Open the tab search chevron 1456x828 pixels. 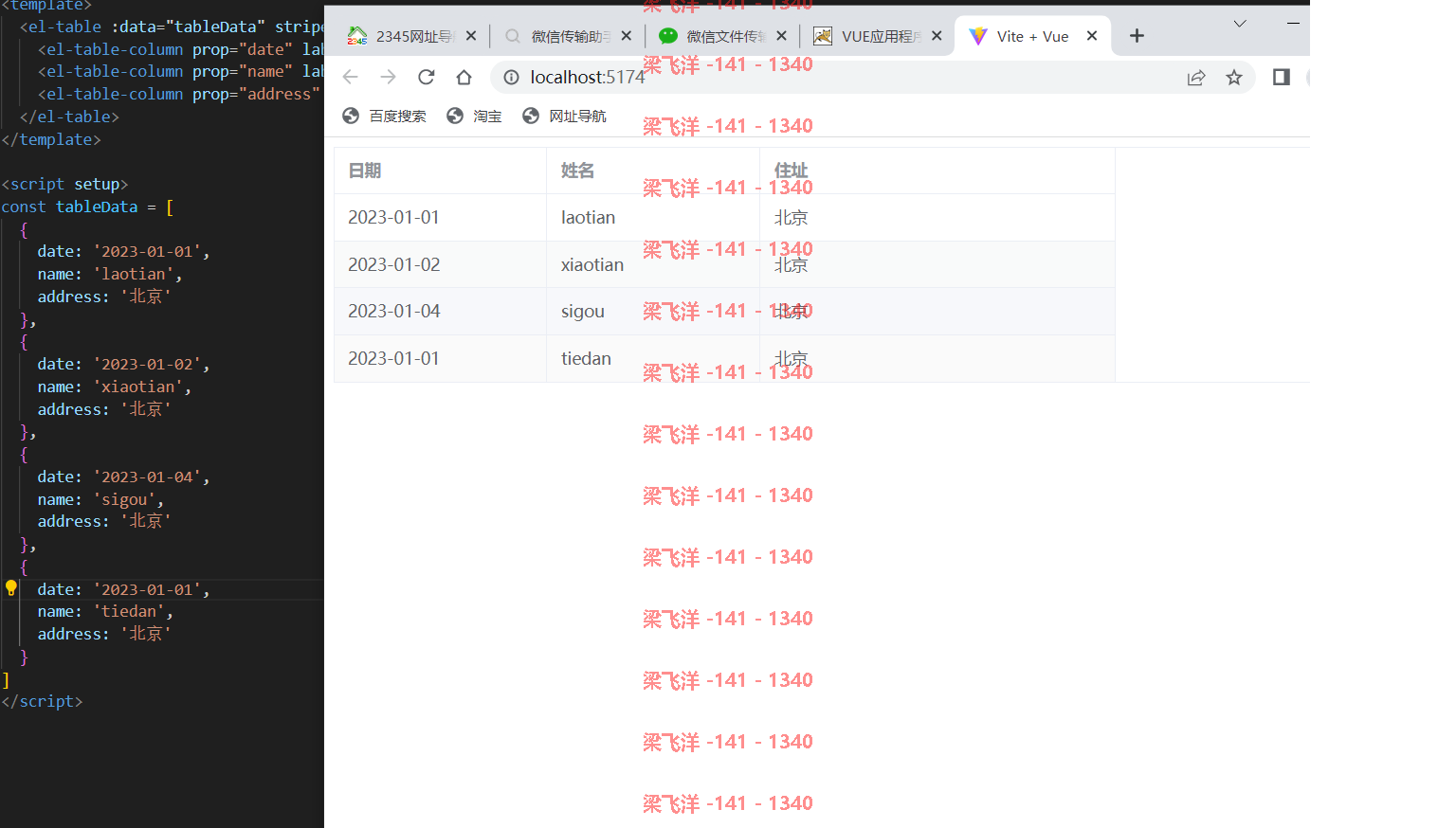(x=1240, y=23)
